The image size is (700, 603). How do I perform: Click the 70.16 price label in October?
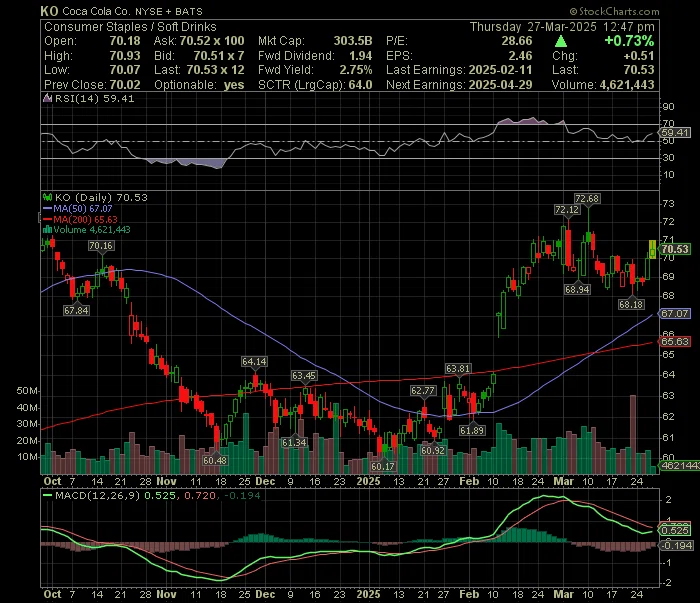101,245
